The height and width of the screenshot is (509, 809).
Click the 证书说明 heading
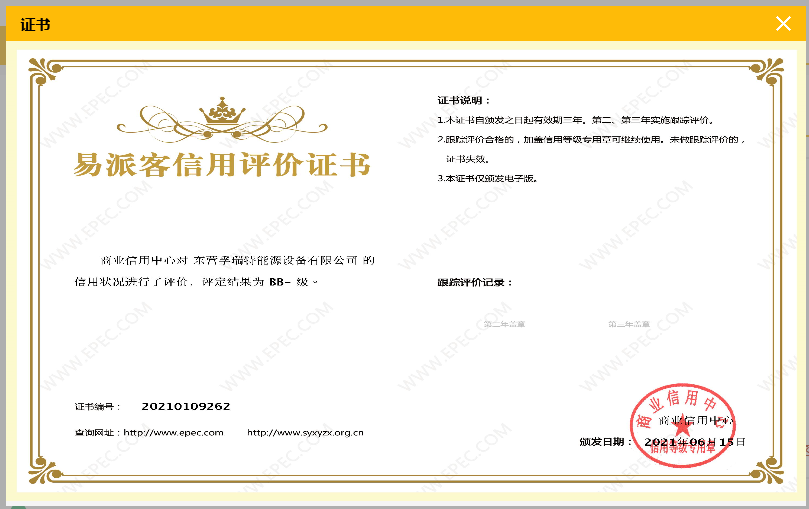click(x=463, y=101)
